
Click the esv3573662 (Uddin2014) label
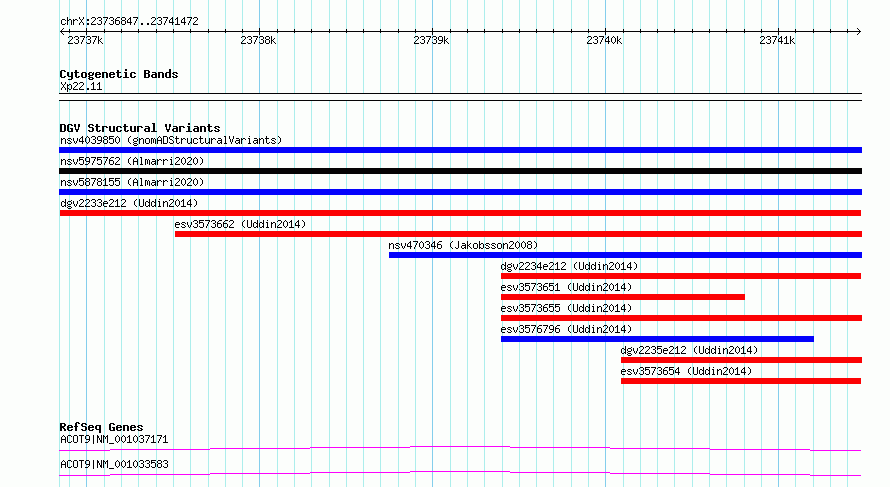tap(240, 224)
